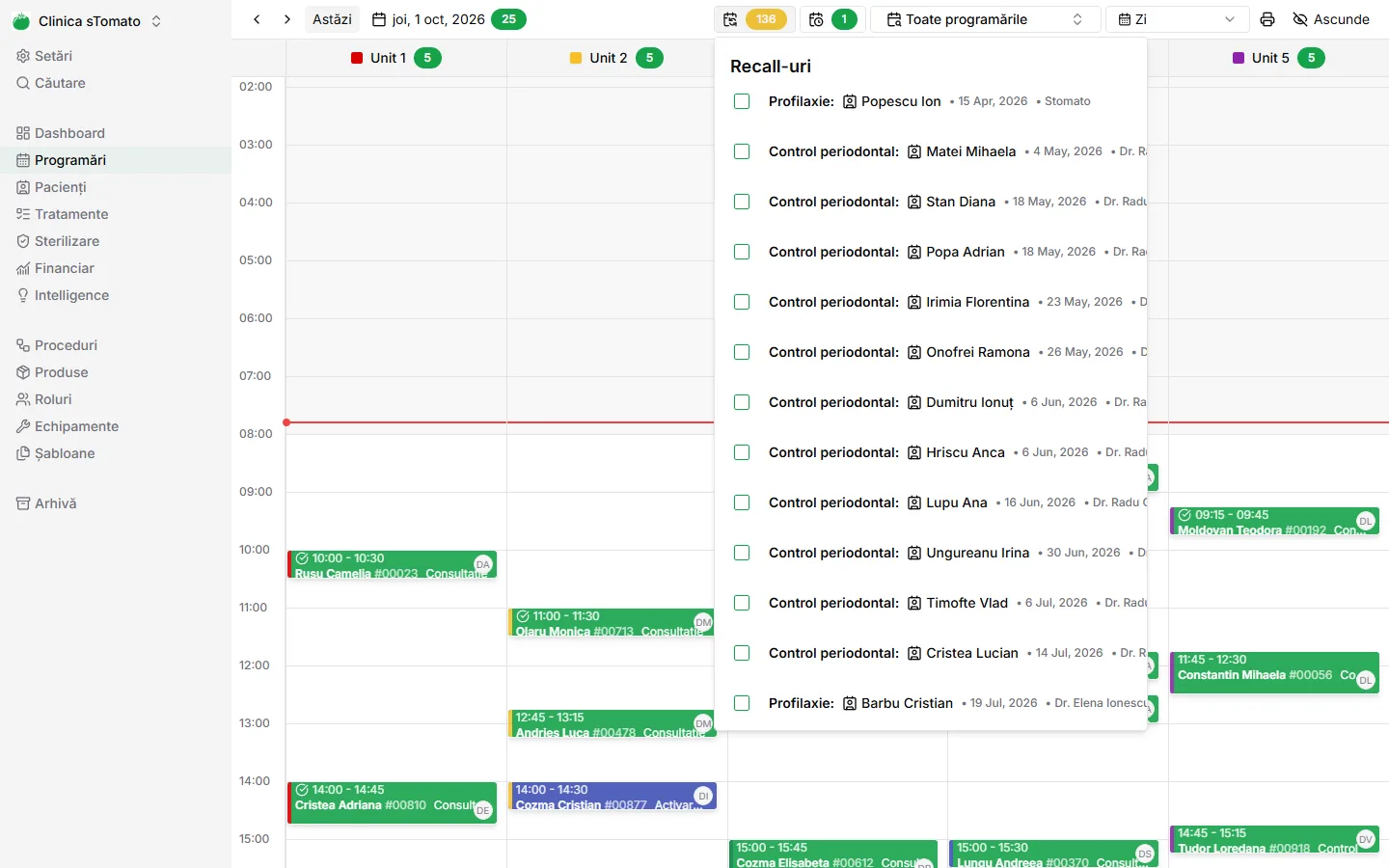1389x868 pixels.
Task: Check the Popescu Ion Profilaxie recall
Action: (742, 101)
